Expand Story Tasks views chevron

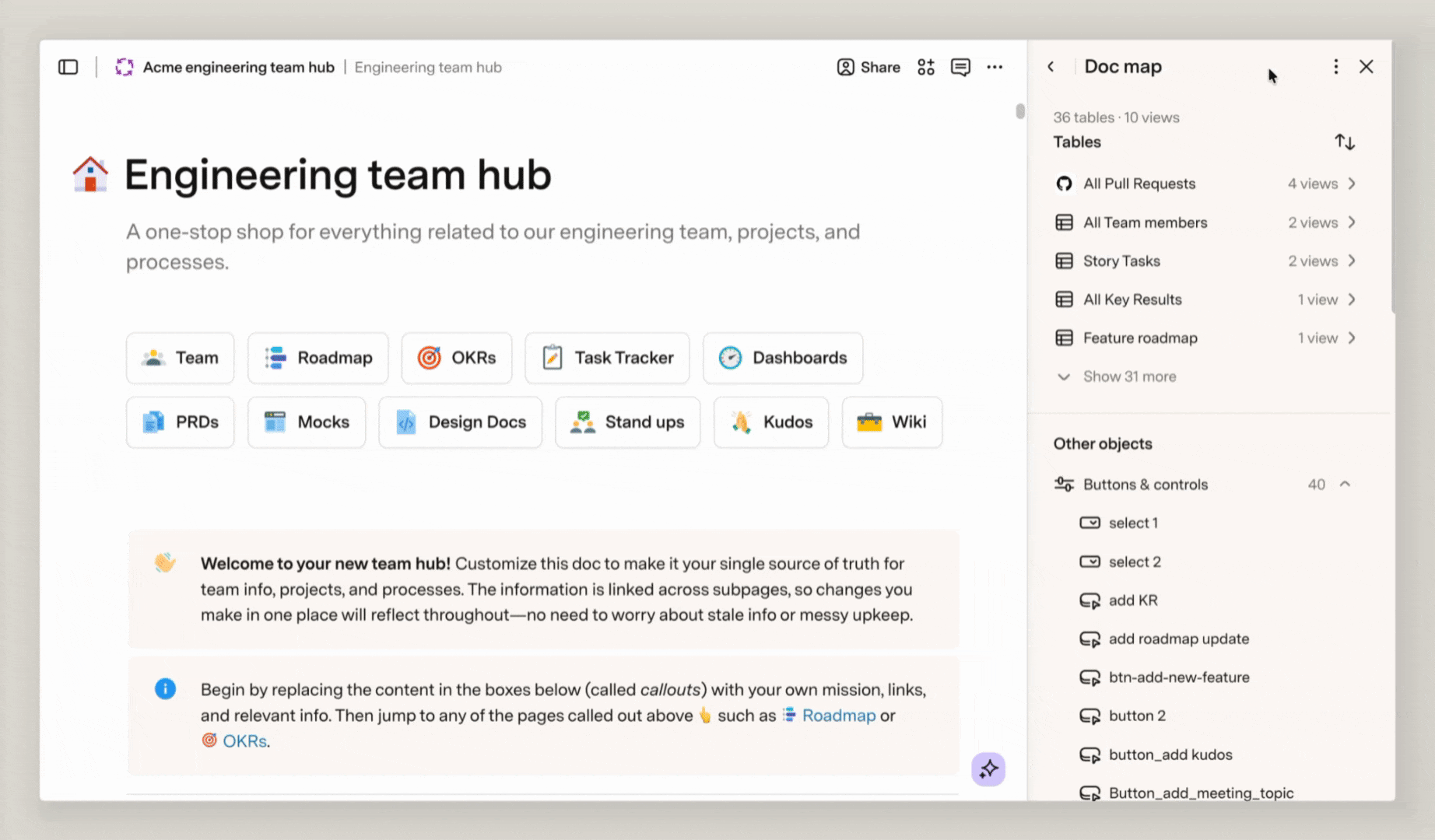[1352, 261]
